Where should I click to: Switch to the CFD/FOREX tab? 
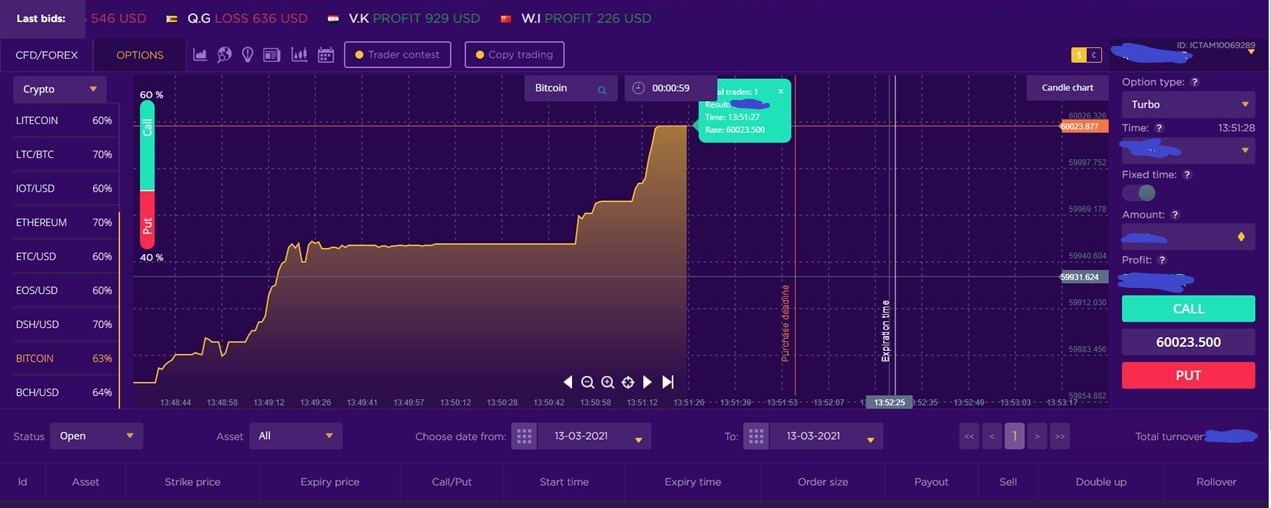click(46, 55)
